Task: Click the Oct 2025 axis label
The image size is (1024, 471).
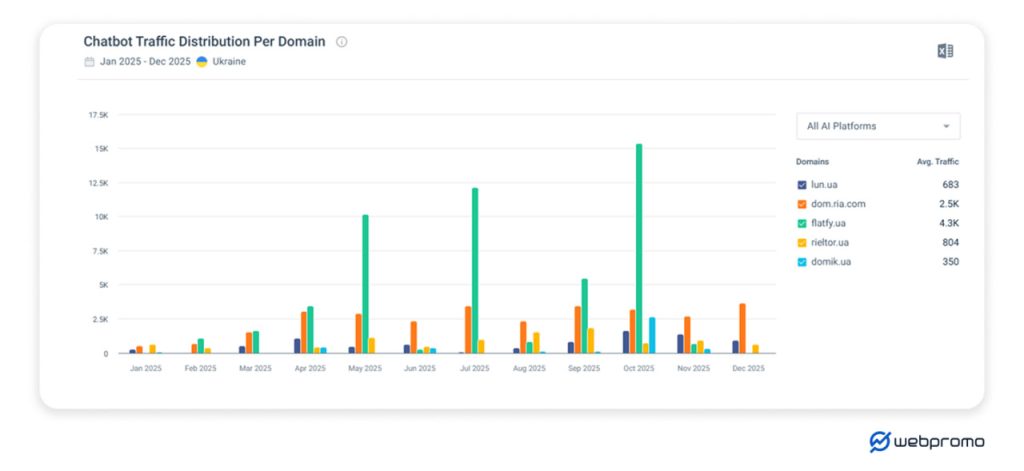Action: point(639,368)
